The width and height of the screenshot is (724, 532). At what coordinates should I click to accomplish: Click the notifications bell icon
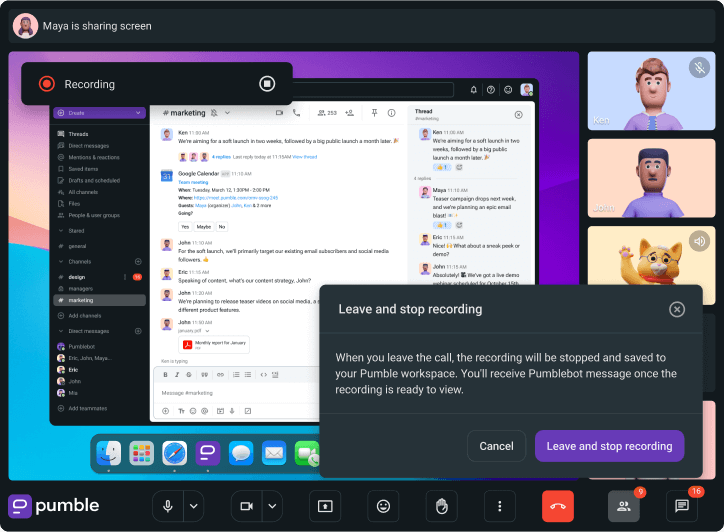pos(473,90)
